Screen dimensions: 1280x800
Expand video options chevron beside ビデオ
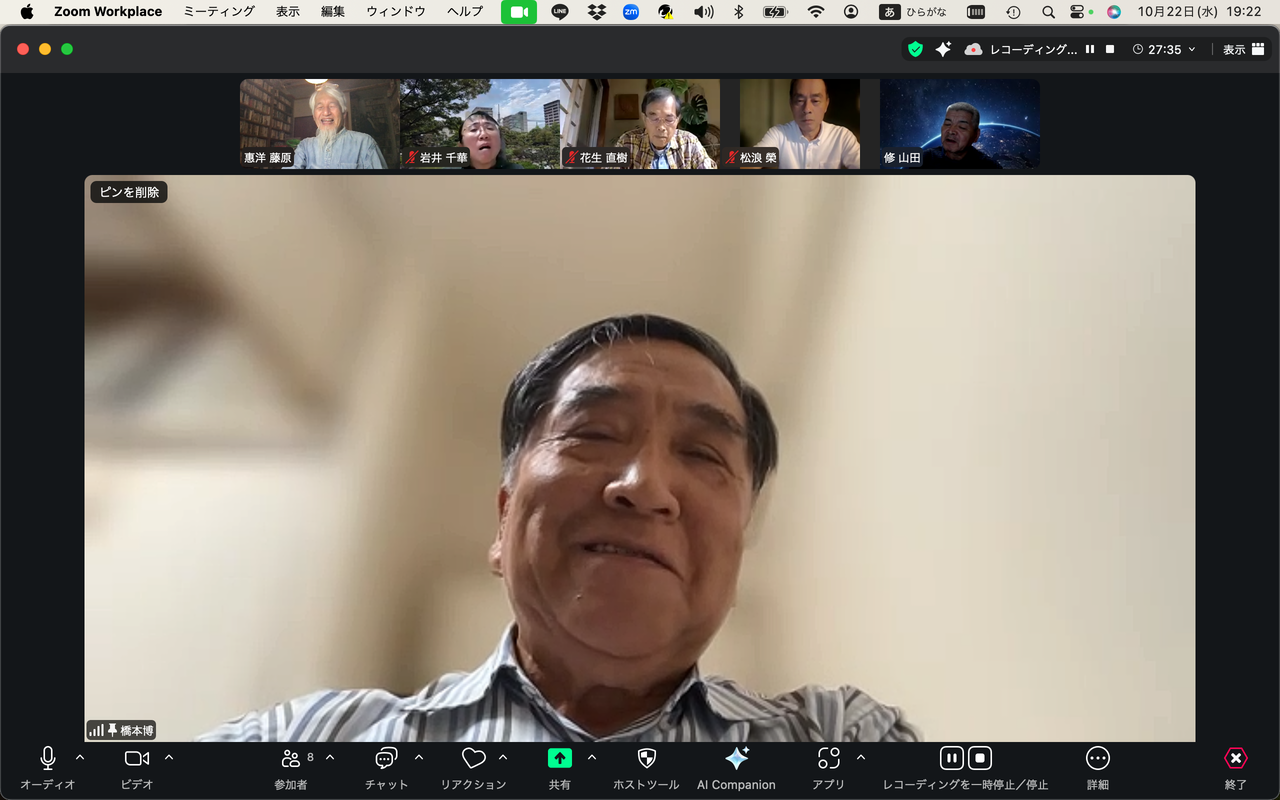[169, 757]
